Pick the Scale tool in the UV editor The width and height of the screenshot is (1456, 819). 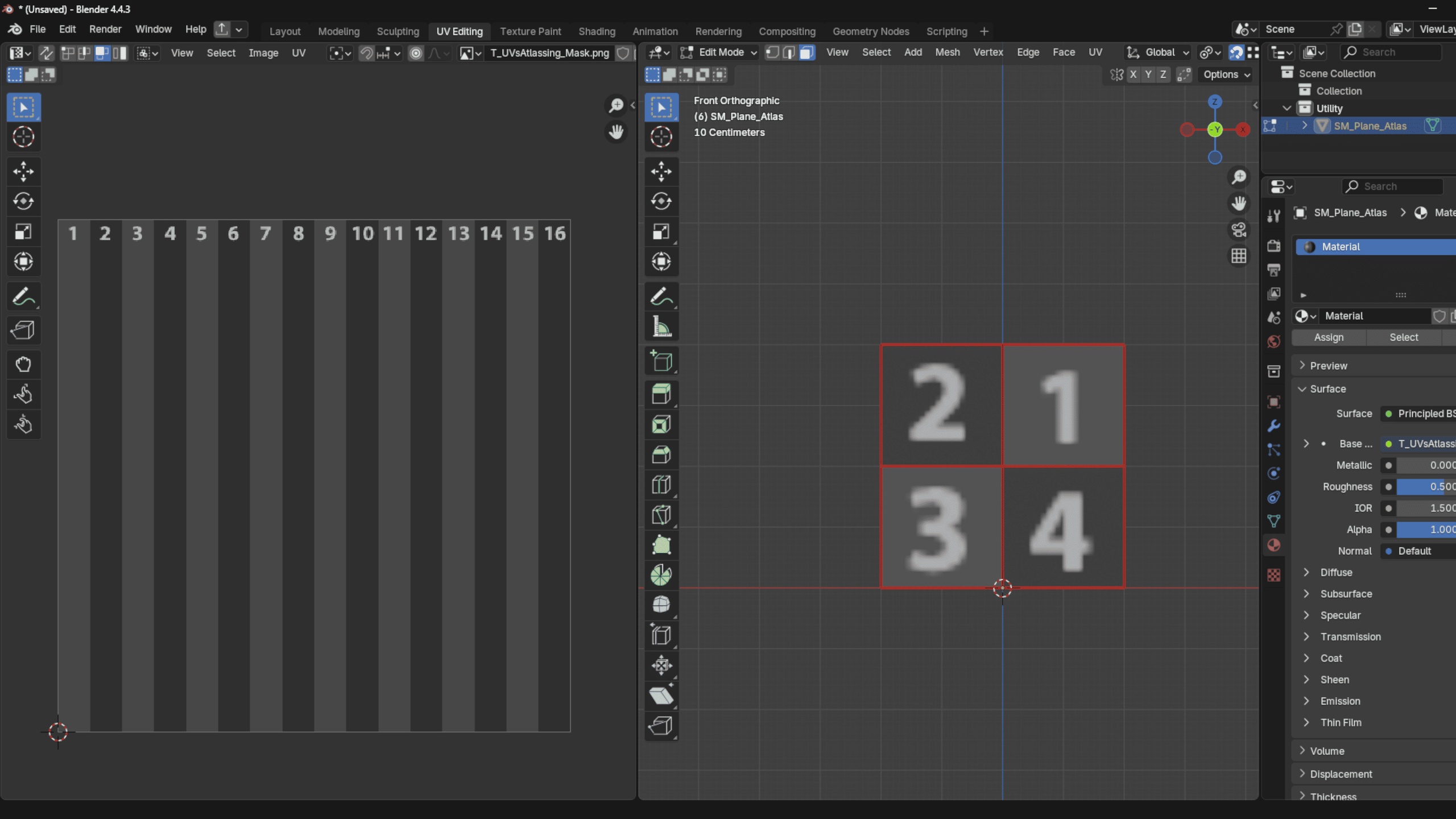[23, 231]
